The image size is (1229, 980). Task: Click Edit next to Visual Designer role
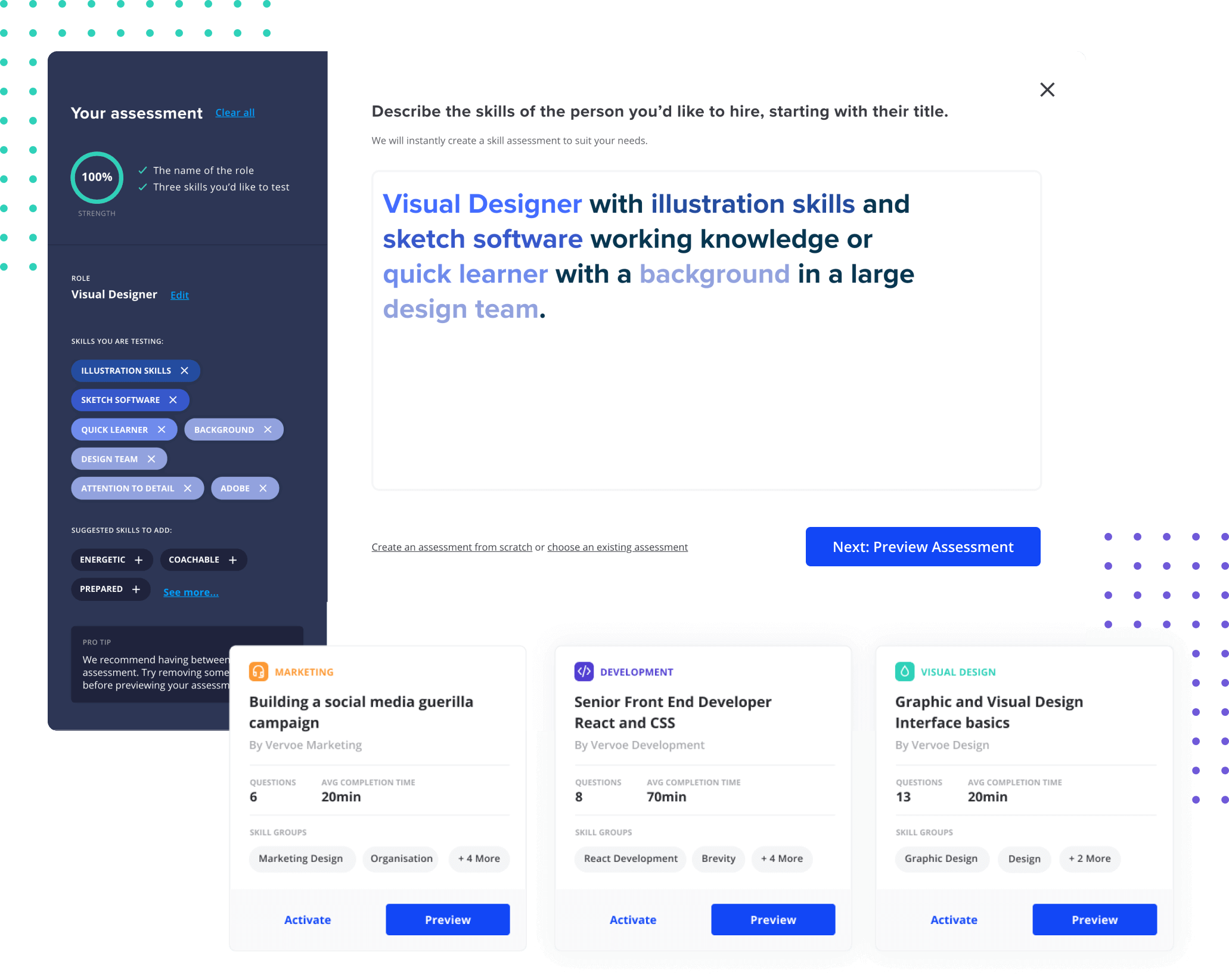178,294
